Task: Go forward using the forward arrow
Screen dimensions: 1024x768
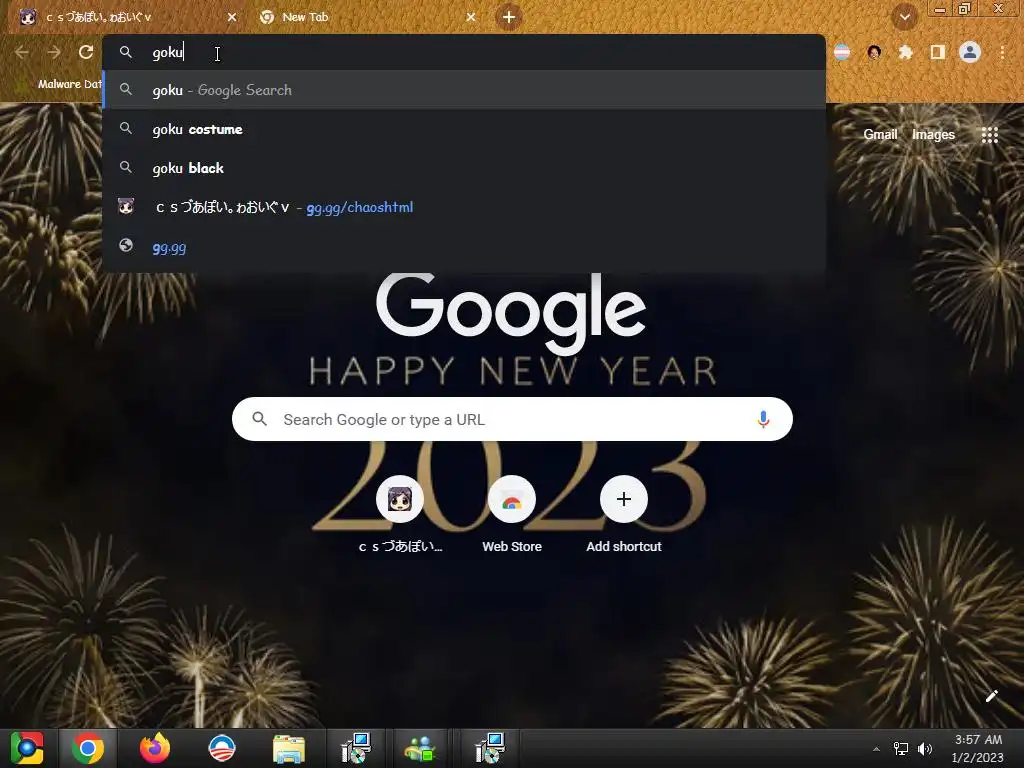Action: 54,52
